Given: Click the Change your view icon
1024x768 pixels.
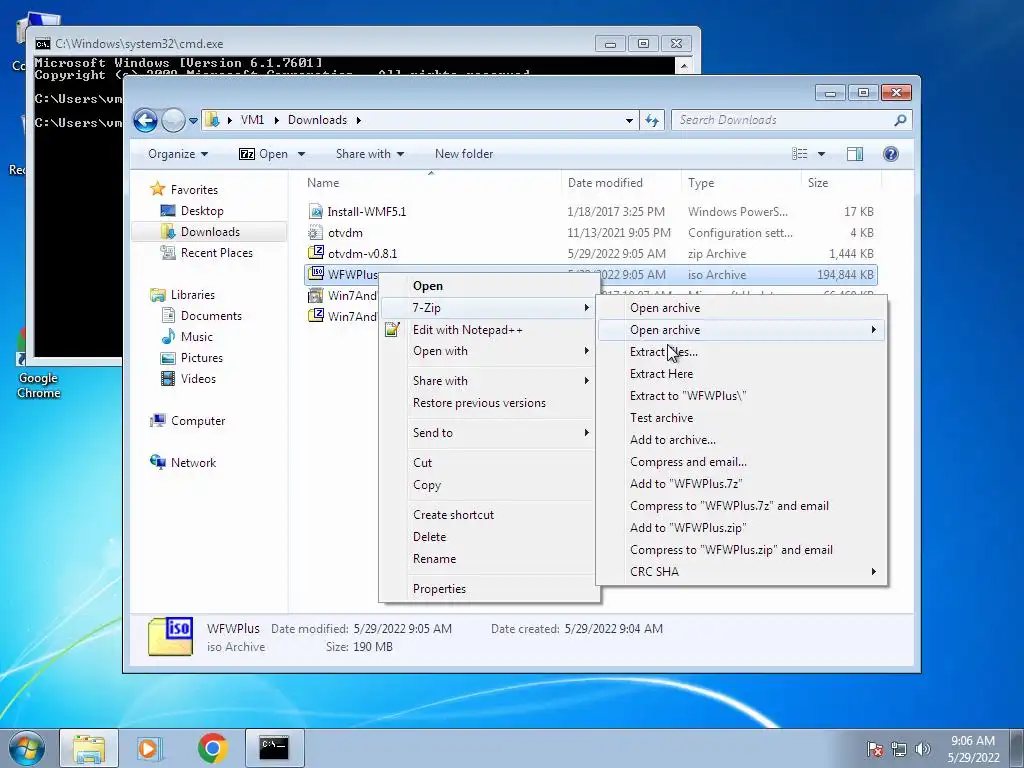Looking at the screenshot, I should pos(799,154).
